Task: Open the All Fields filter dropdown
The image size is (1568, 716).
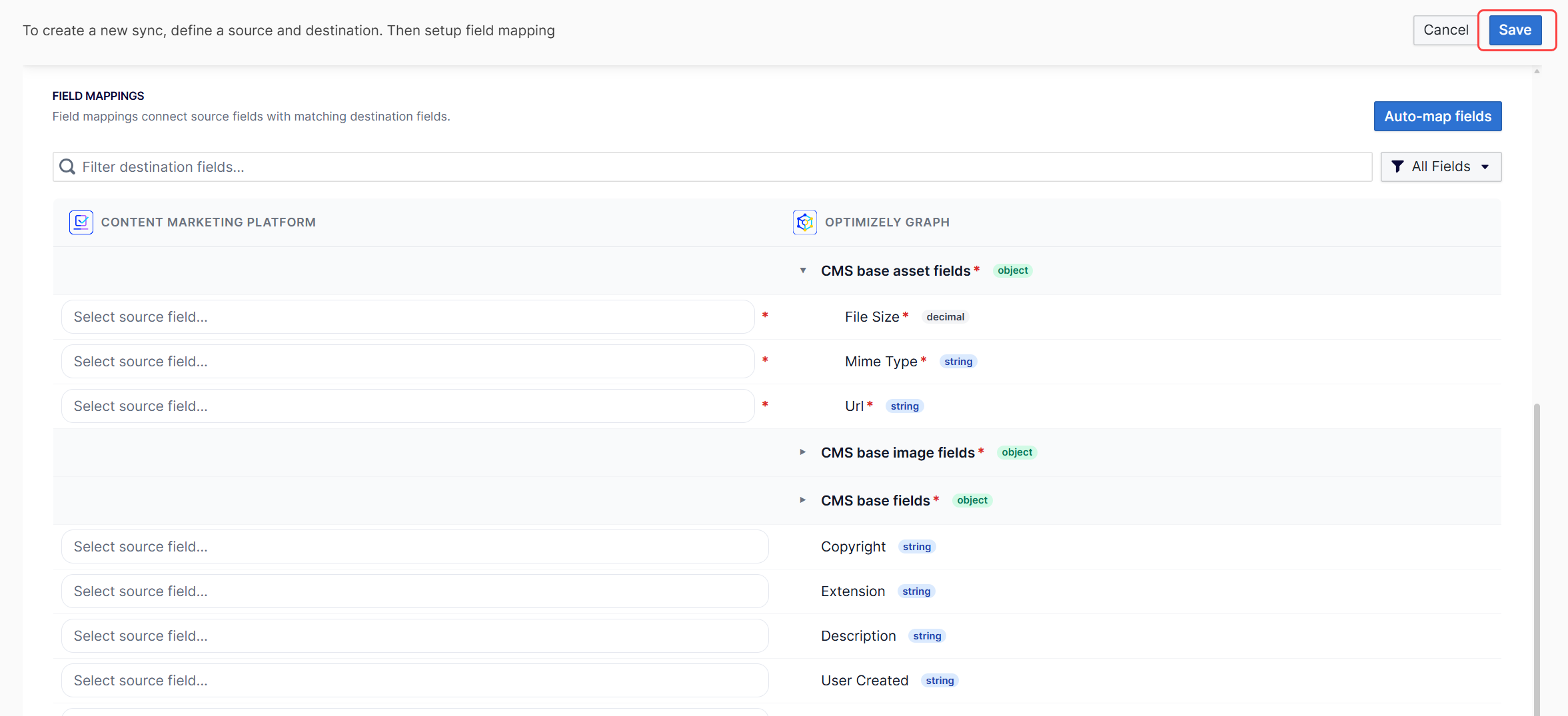Action: [1441, 167]
